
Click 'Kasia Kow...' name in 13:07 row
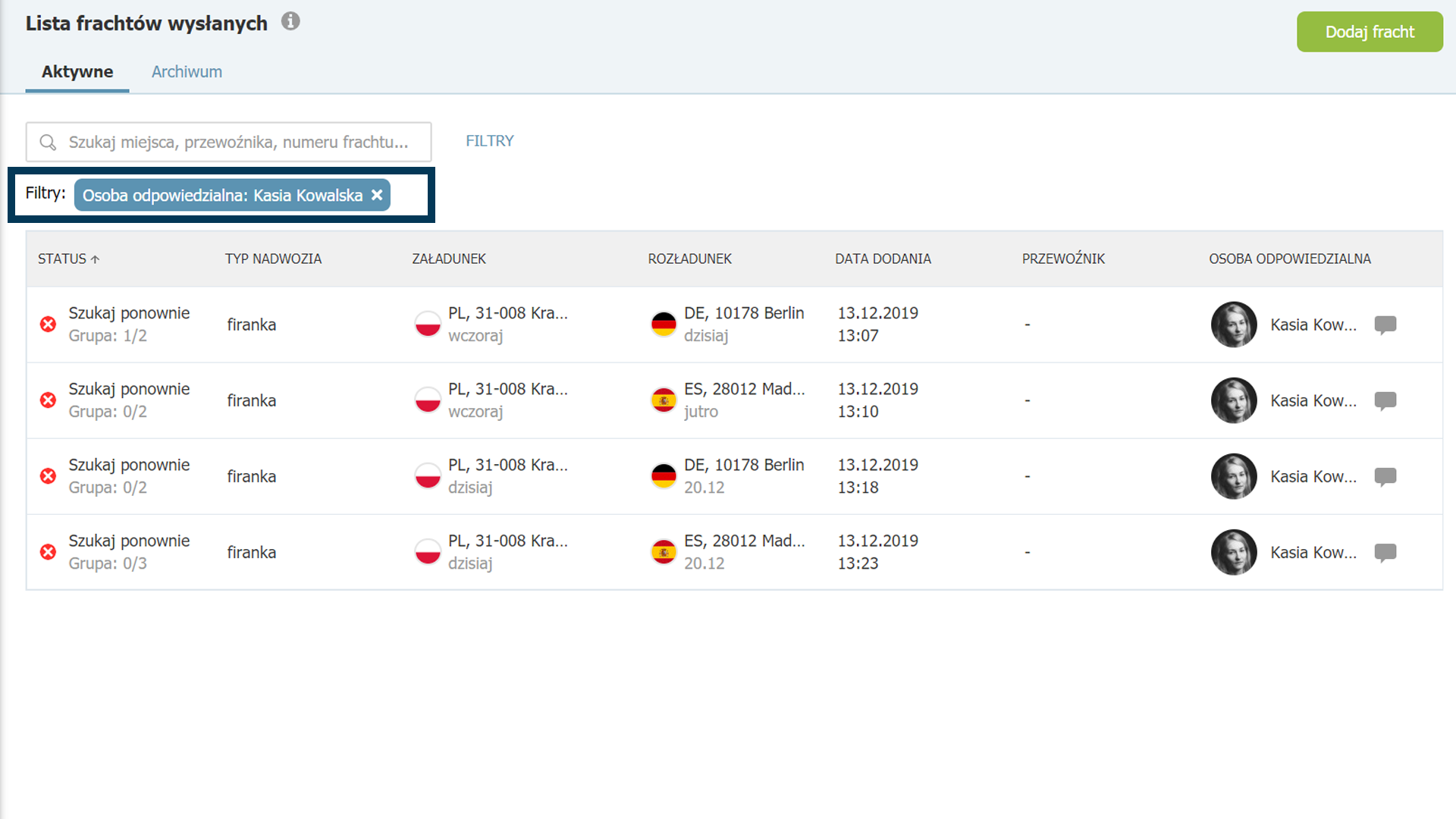(x=1313, y=325)
